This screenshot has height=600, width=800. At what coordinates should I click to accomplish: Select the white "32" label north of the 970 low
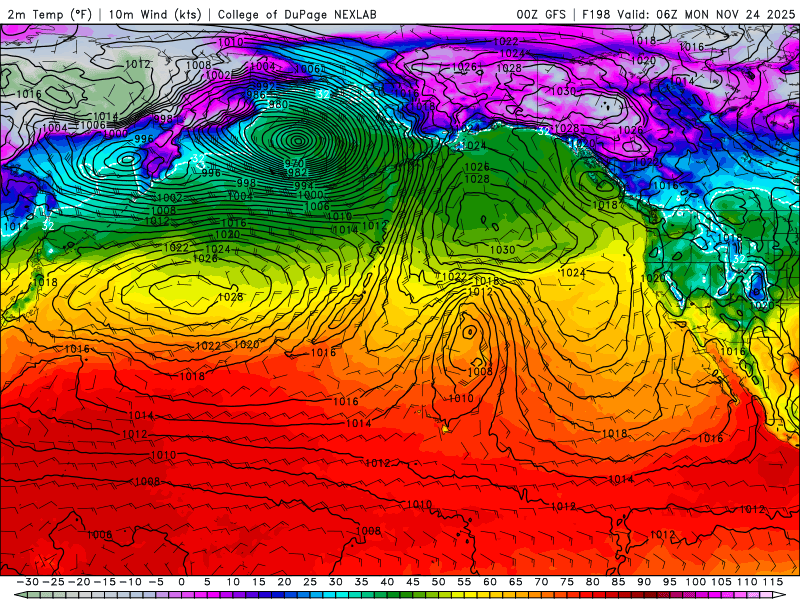click(x=323, y=94)
